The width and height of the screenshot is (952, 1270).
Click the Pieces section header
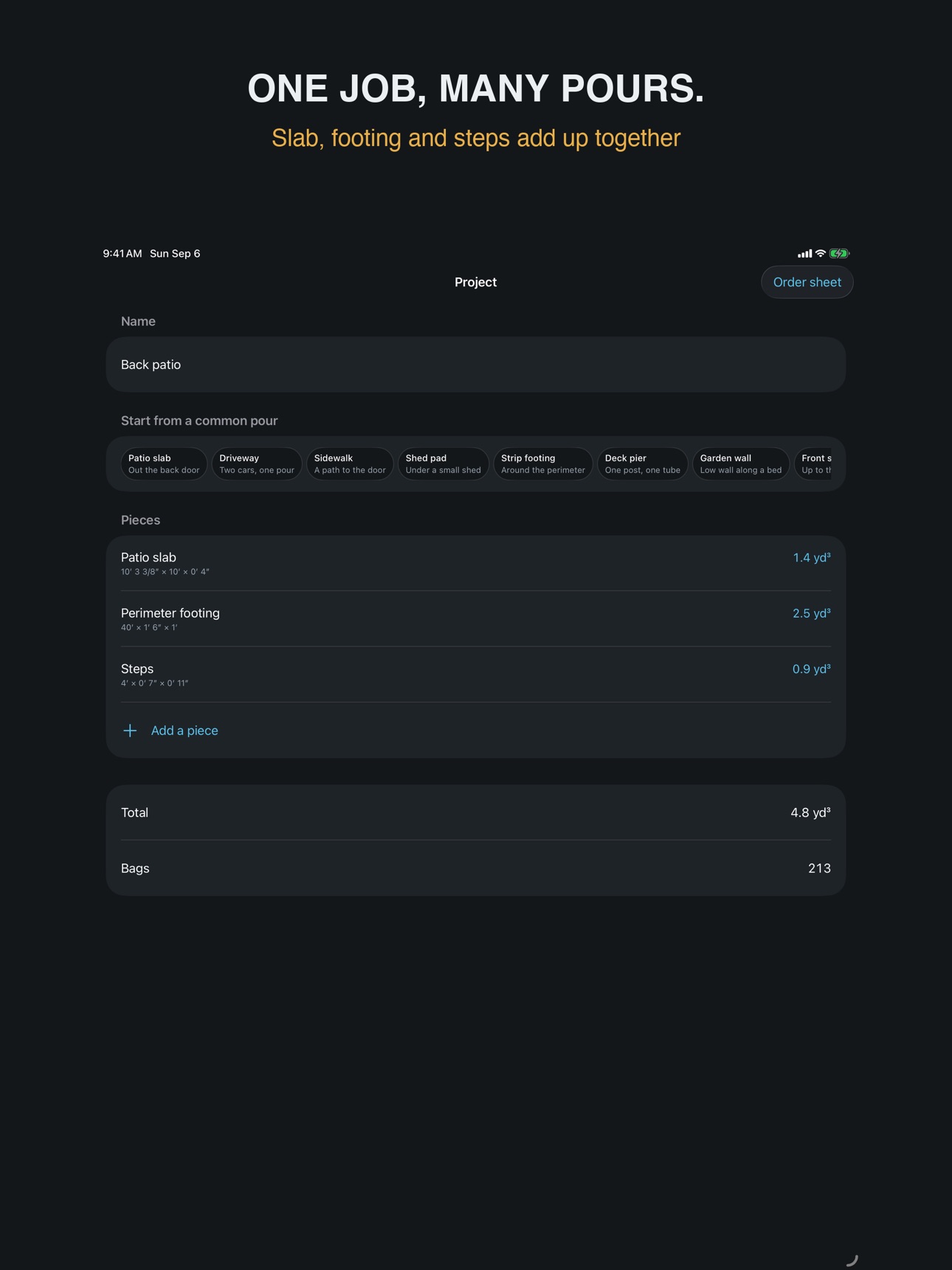pos(140,520)
